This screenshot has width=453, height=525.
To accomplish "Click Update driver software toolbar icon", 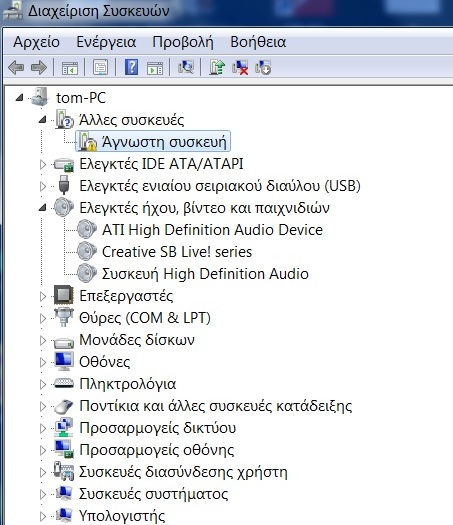I will click(x=217, y=67).
